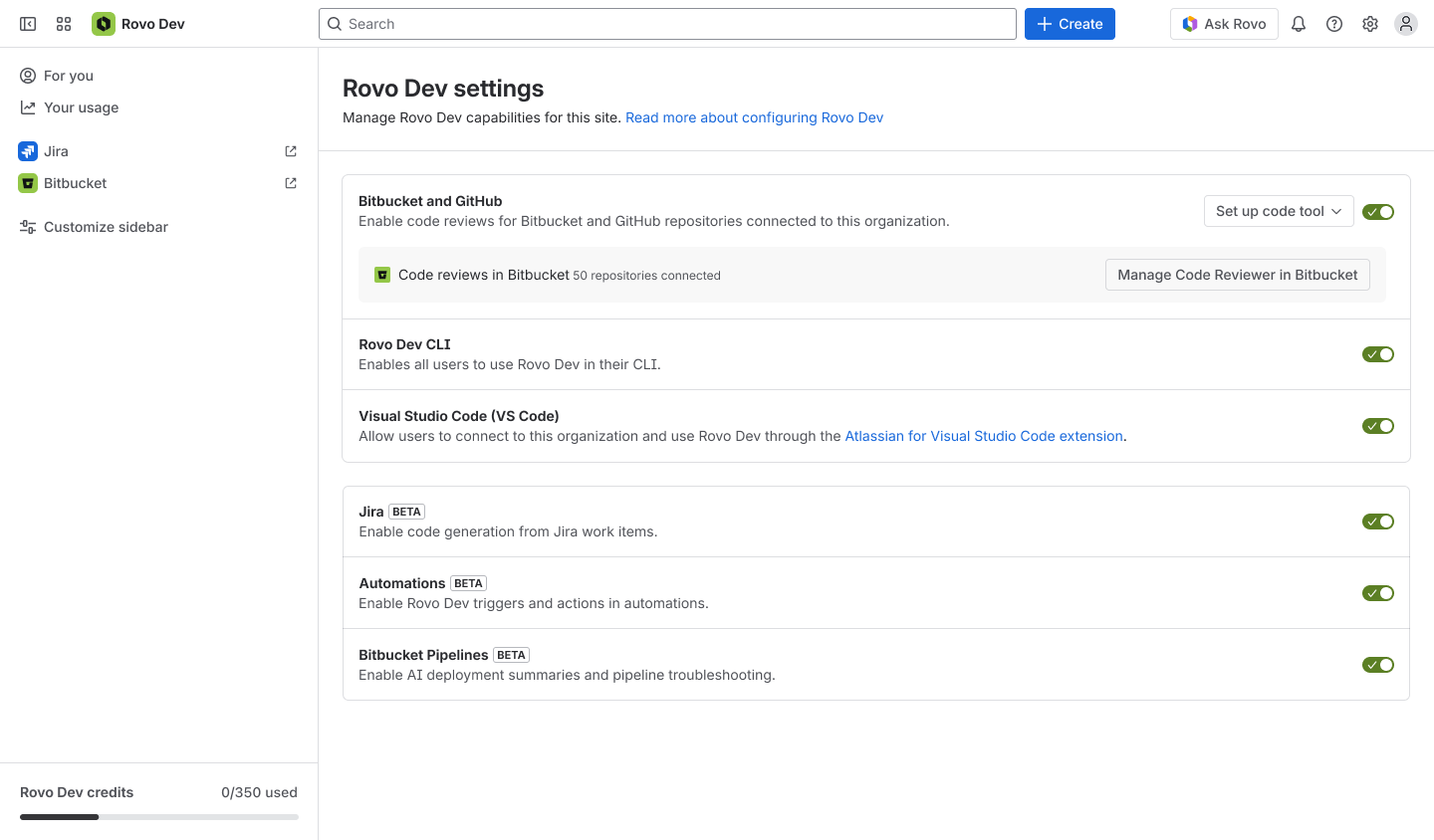The height and width of the screenshot is (840, 1434).
Task: Open your profile avatar
Action: tap(1405, 23)
